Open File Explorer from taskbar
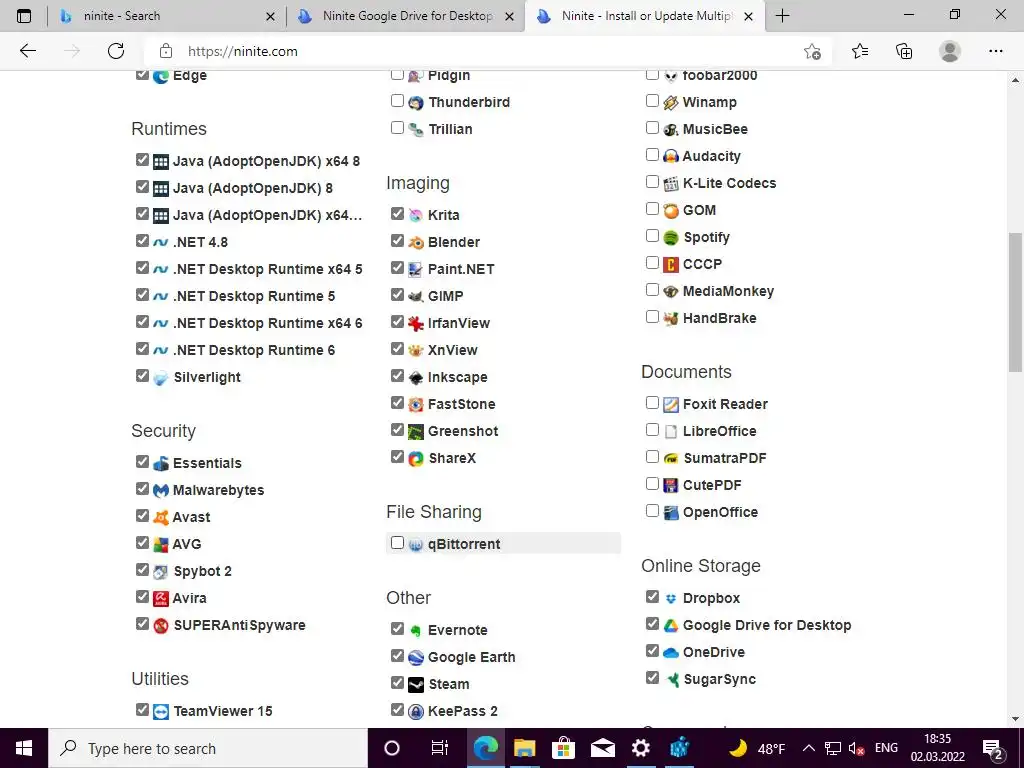The image size is (1024, 768). [x=524, y=748]
